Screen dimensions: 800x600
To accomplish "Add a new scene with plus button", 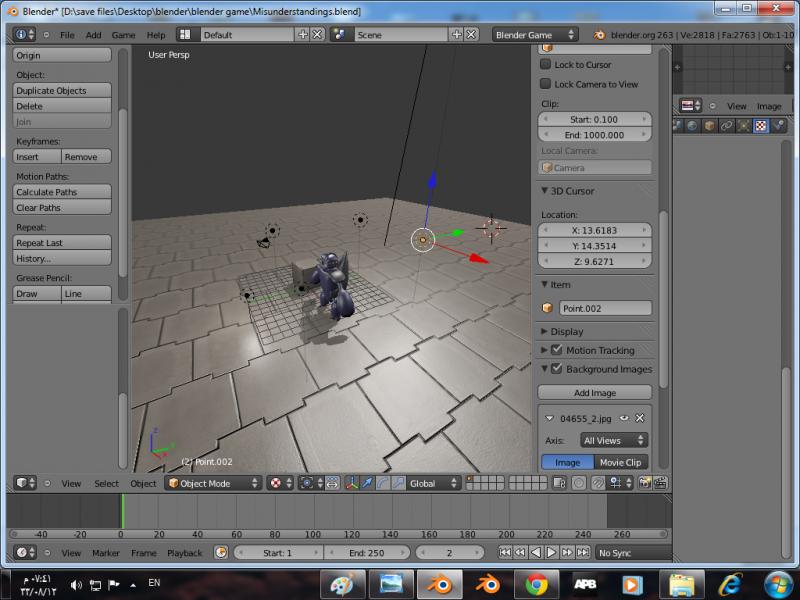I will pyautogui.click(x=457, y=34).
